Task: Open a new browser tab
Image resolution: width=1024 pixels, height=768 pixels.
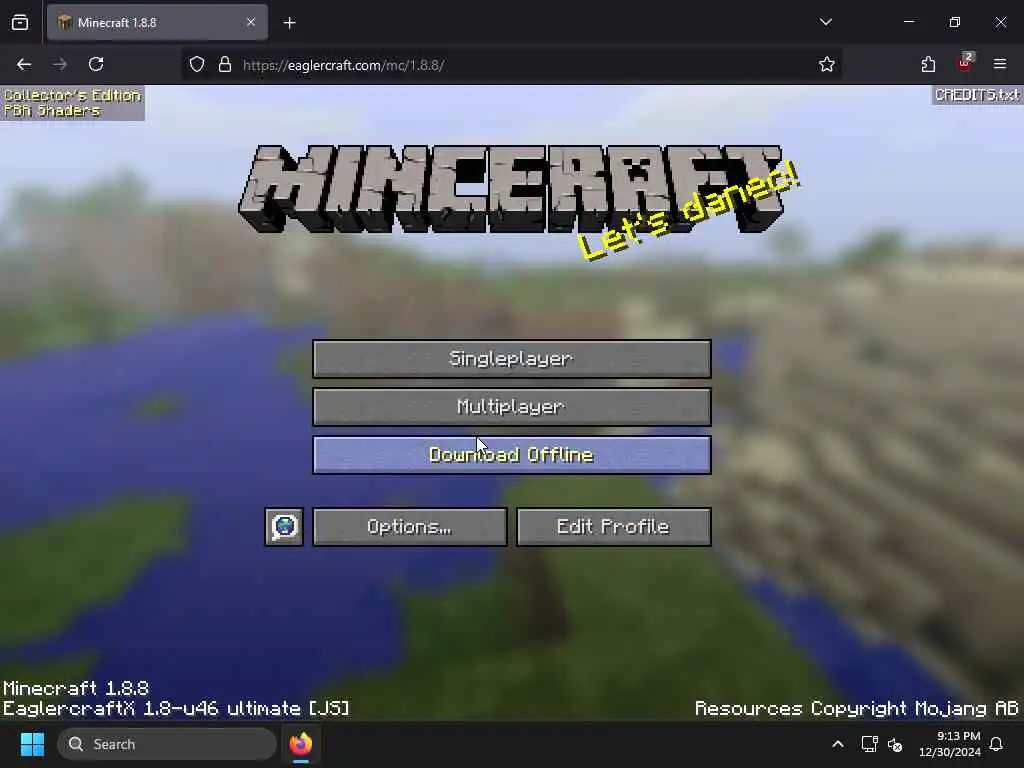Action: pyautogui.click(x=289, y=23)
